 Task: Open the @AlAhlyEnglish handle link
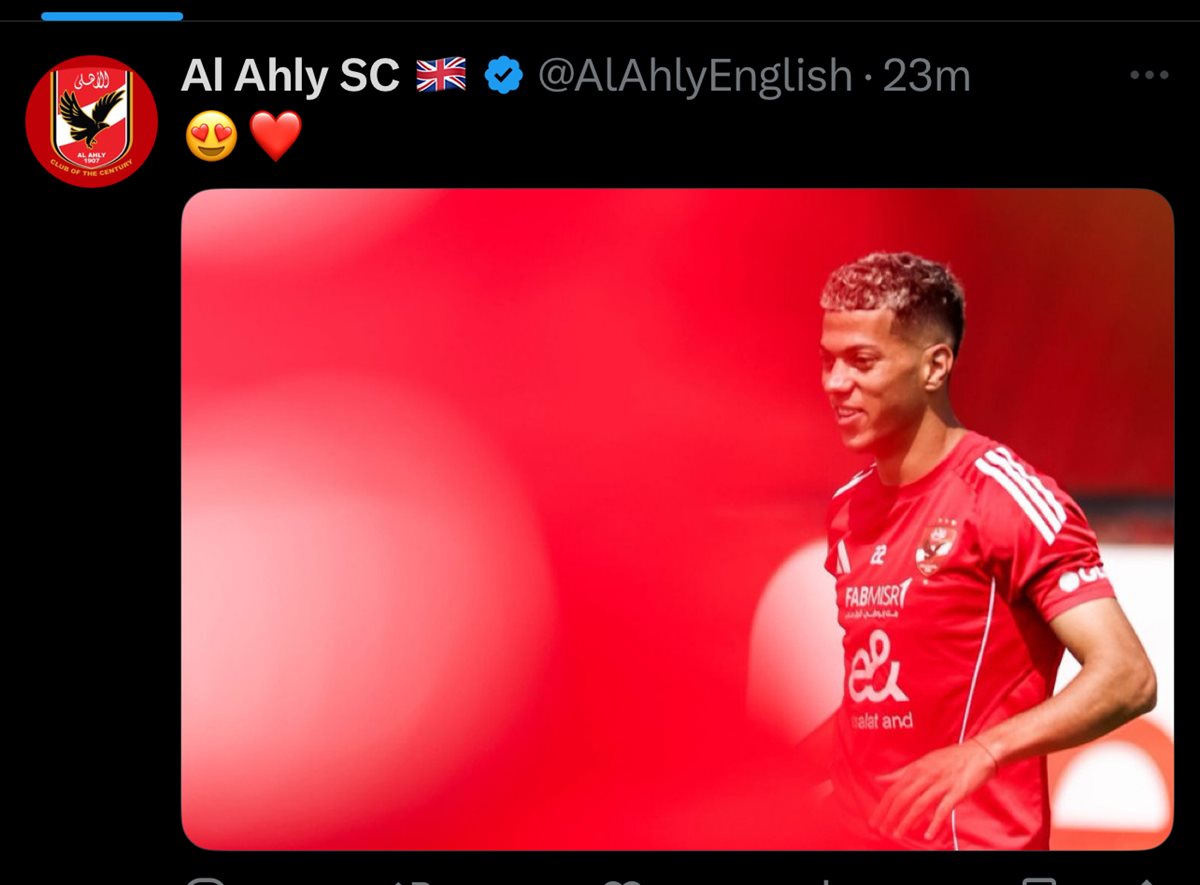pyautogui.click(x=695, y=75)
